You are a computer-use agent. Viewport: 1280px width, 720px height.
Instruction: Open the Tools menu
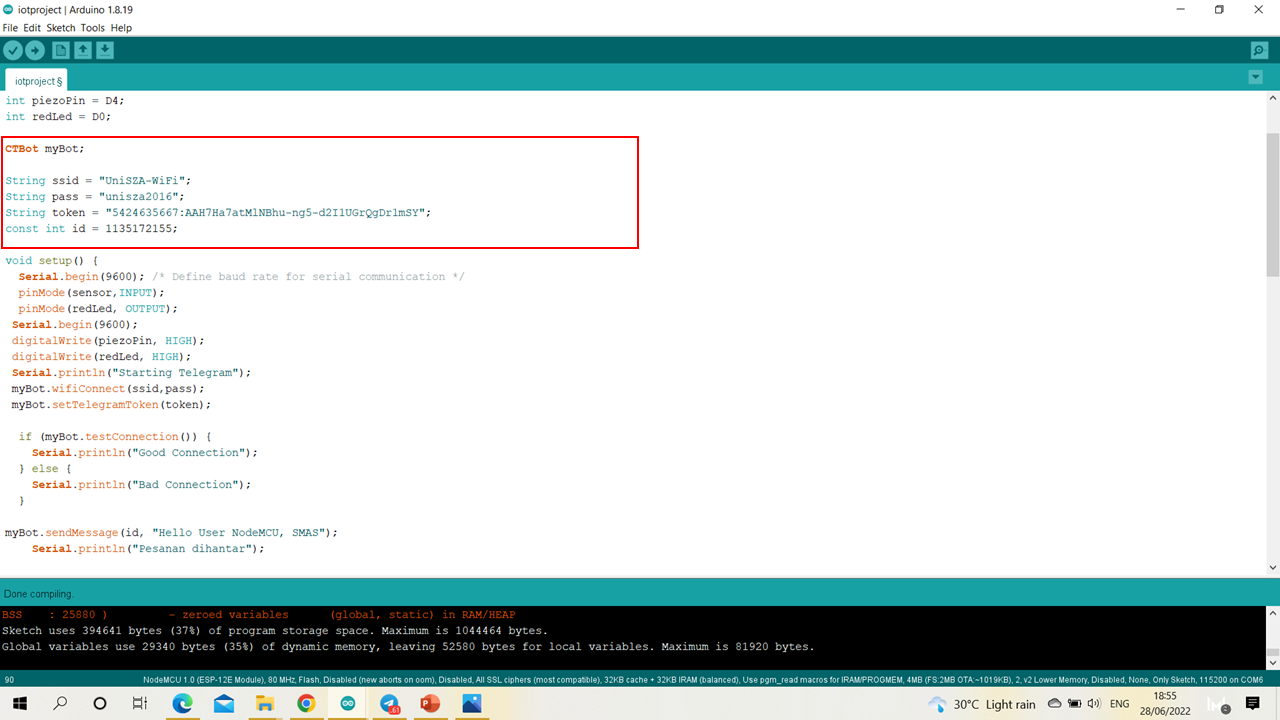93,28
